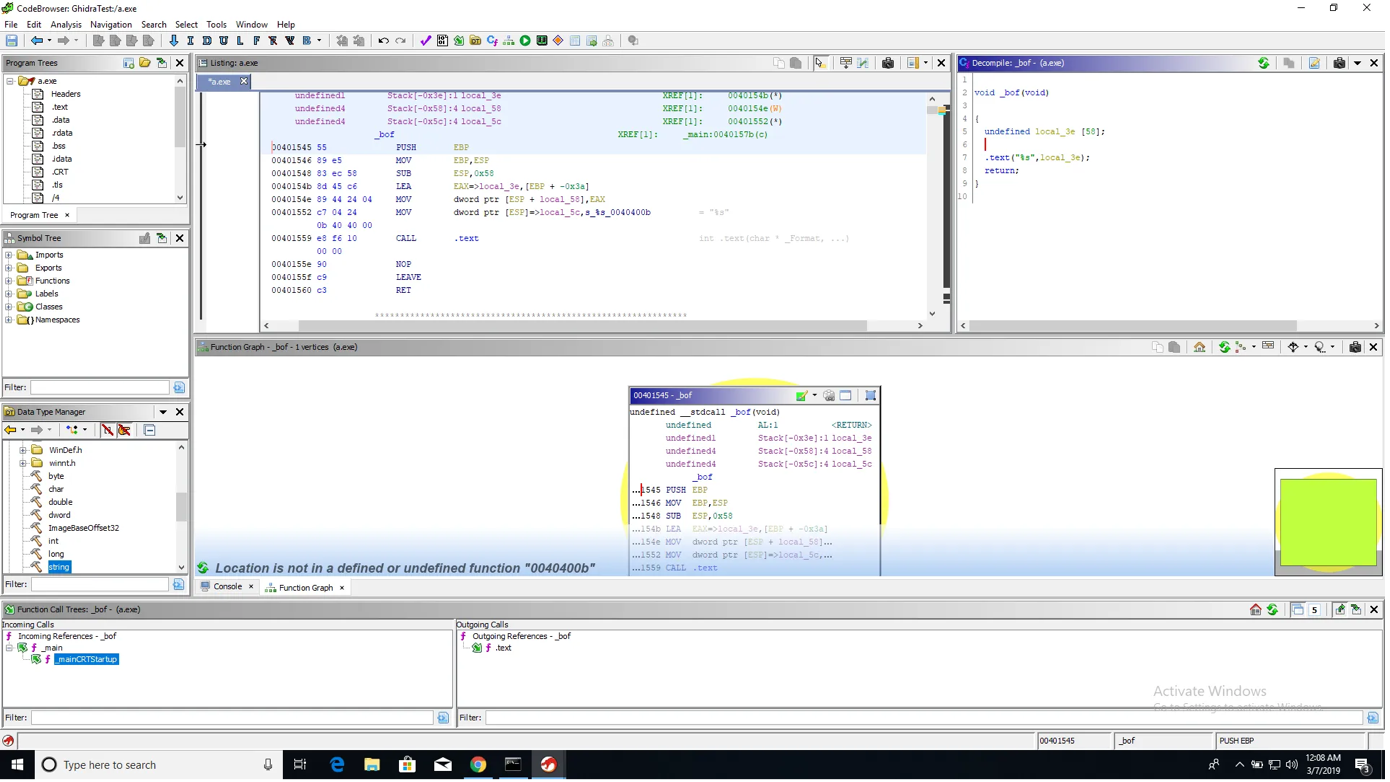Expand the WinDef.h node in Data Type Manager
Image resolution: width=1390 pixels, height=782 pixels.
23,450
